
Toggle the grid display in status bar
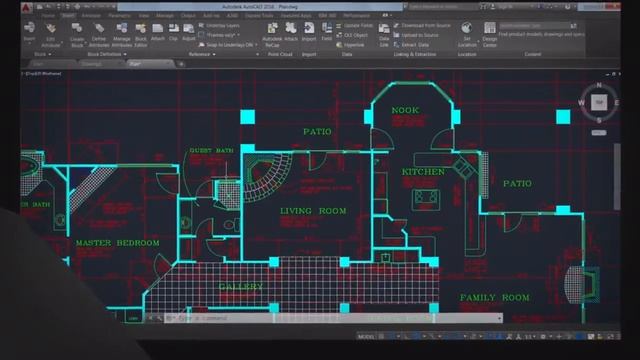click(x=382, y=337)
